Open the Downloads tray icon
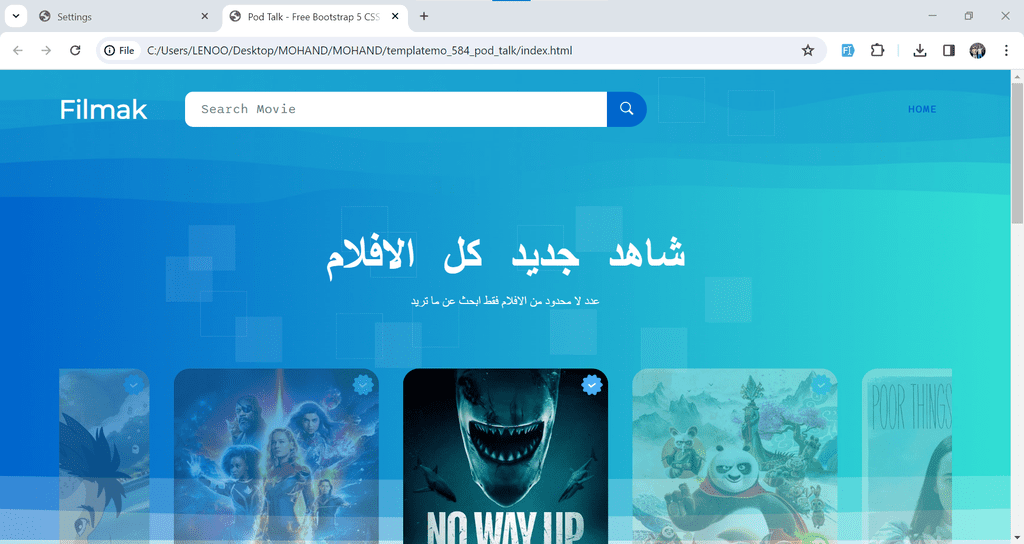Screen dimensions: 1024x544 pyautogui.click(x=920, y=50)
